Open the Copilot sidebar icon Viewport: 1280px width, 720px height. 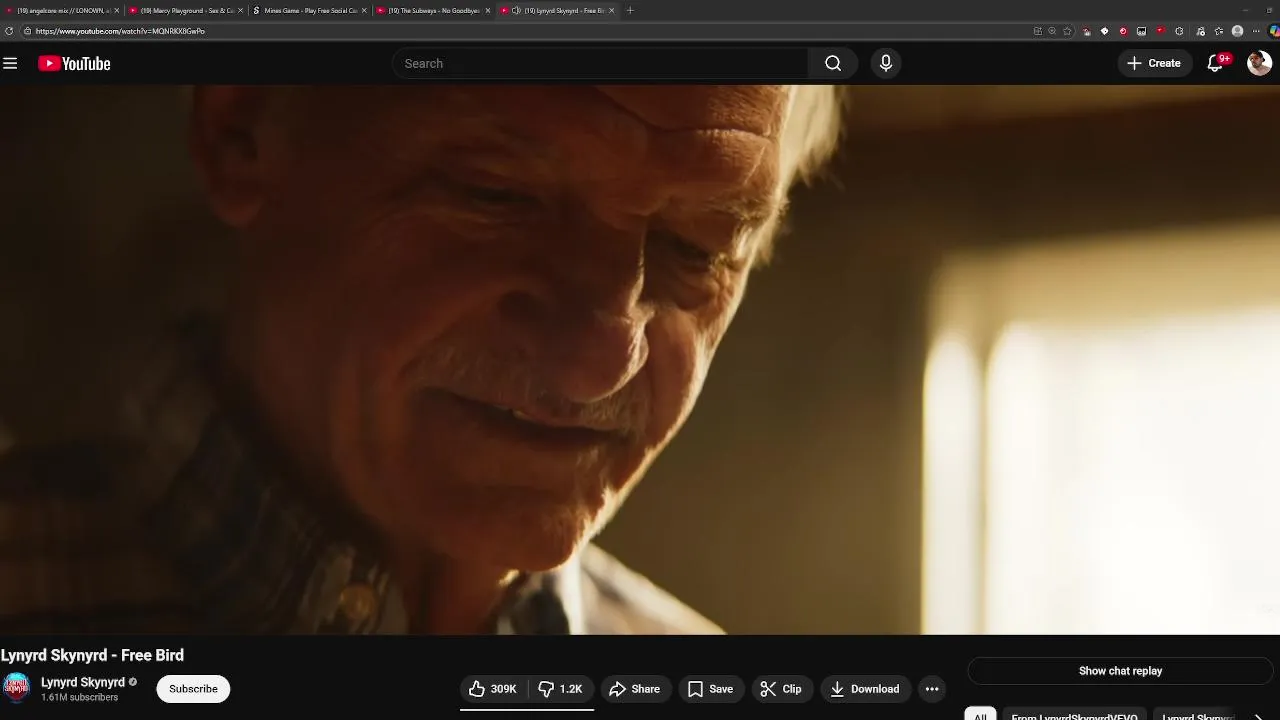(x=1273, y=31)
